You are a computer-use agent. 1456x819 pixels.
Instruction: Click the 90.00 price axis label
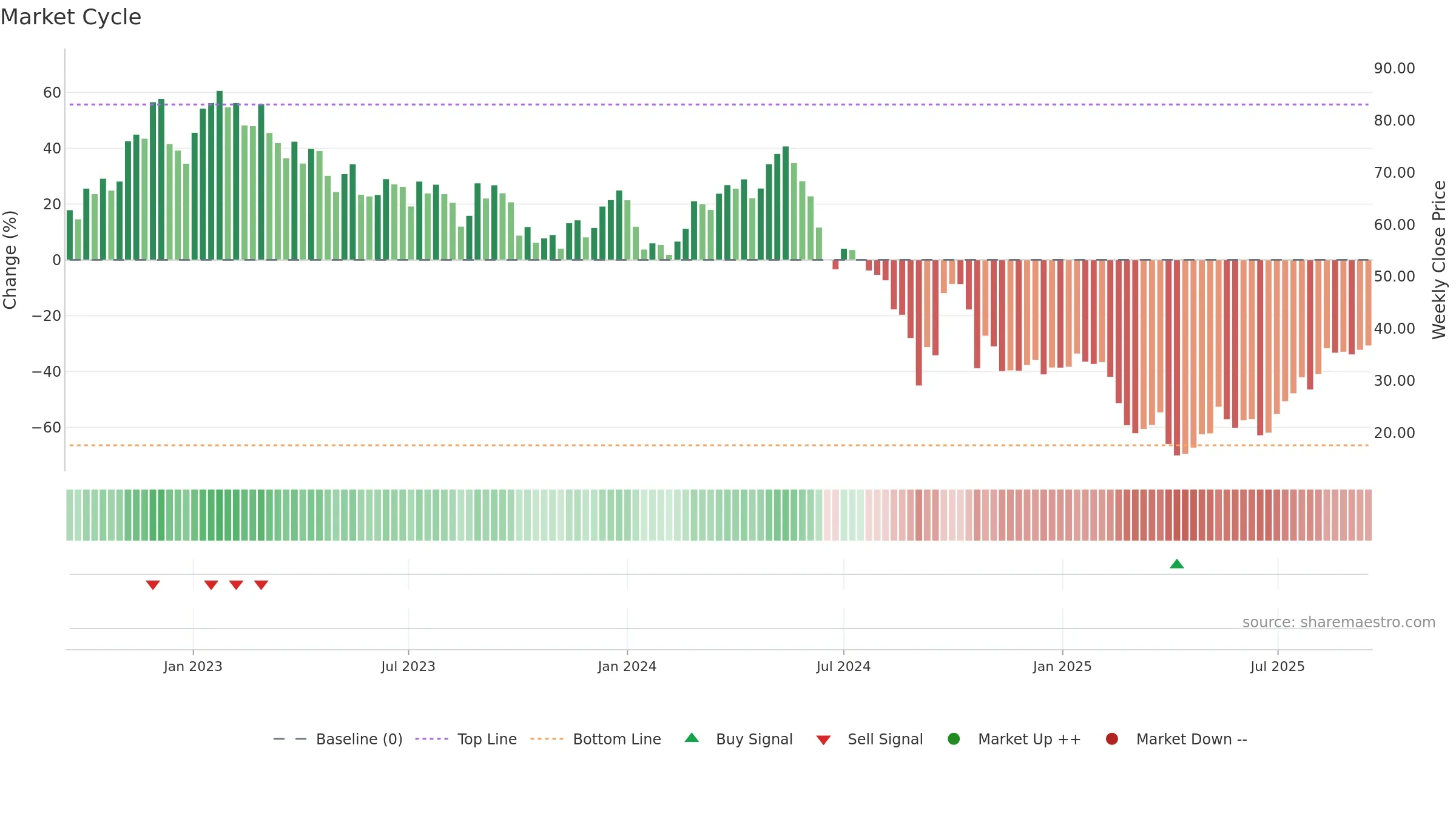1394,69
